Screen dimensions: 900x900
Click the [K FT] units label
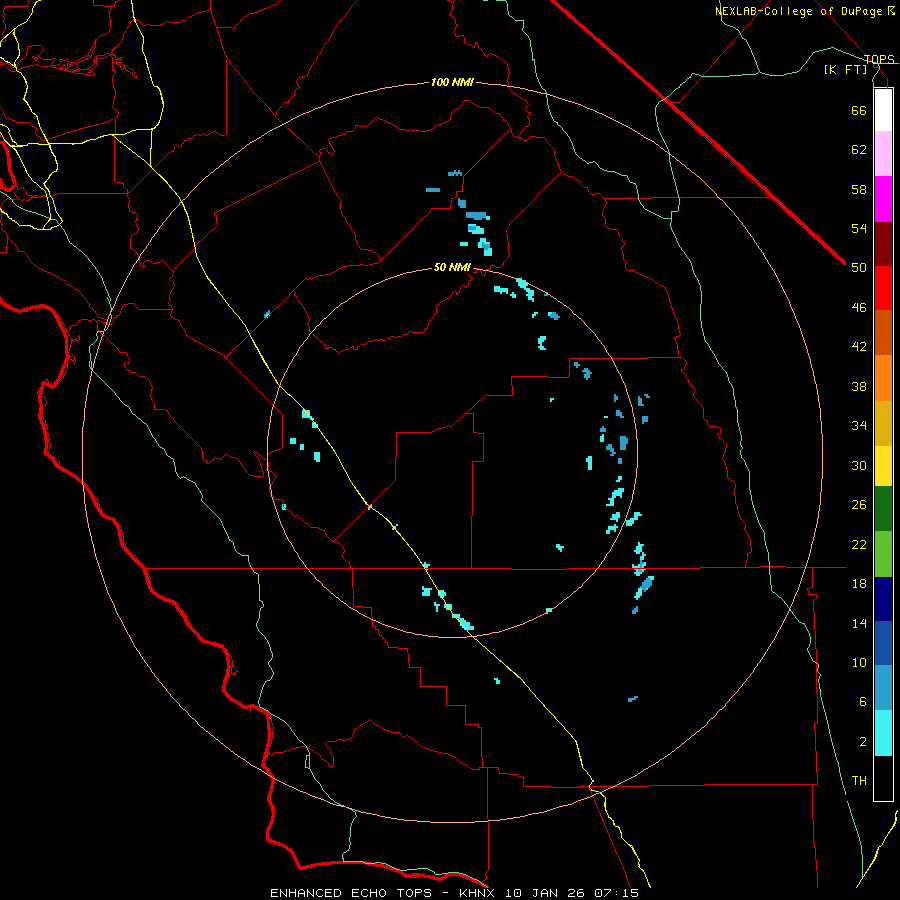tap(845, 69)
